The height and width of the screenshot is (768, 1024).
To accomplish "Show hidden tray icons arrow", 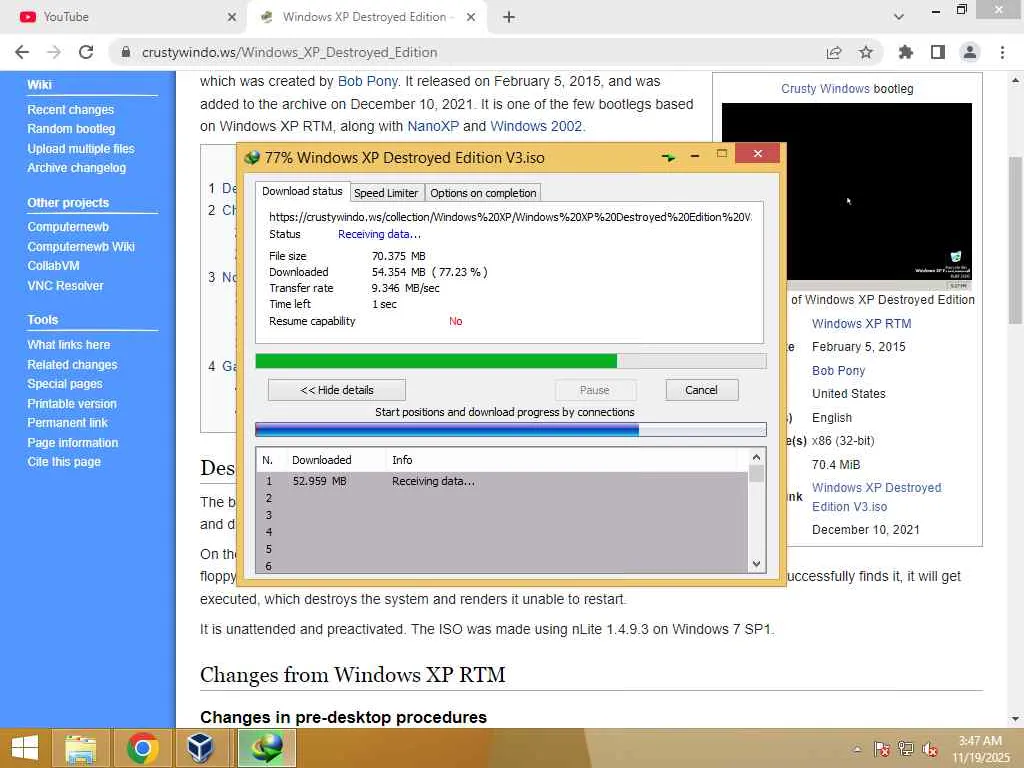I will [x=857, y=749].
